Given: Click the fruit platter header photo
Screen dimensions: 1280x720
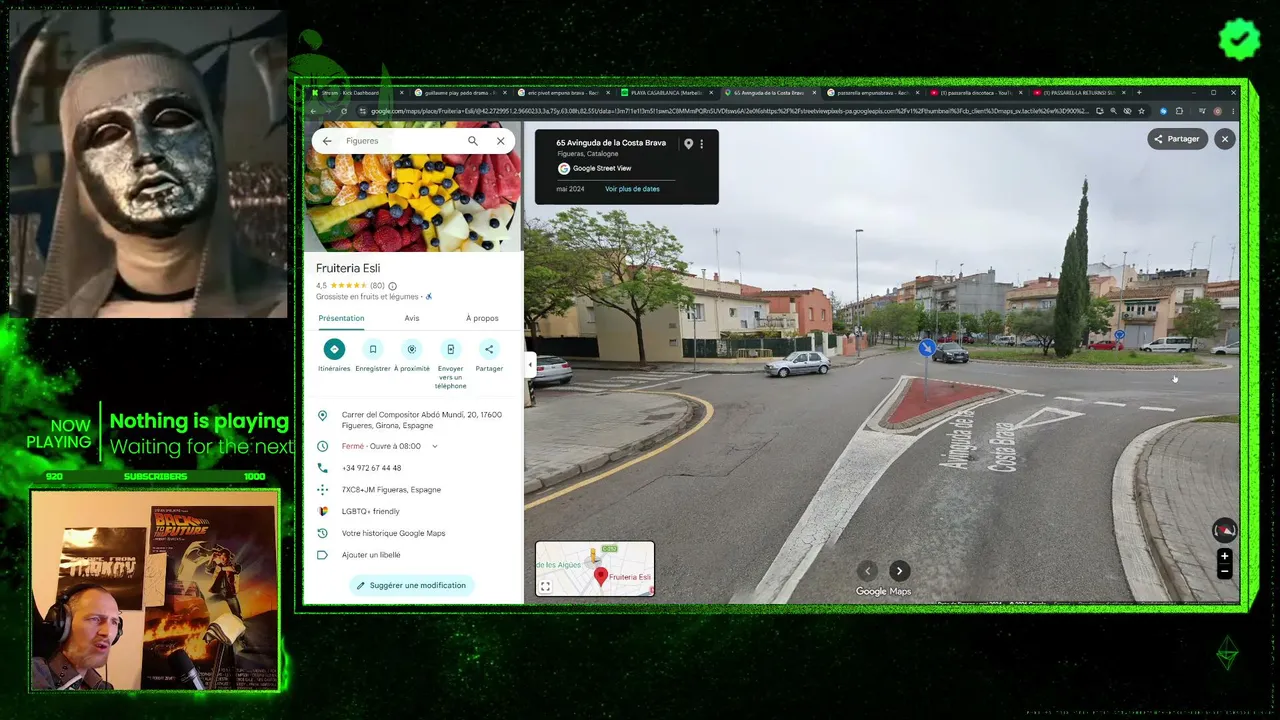Looking at the screenshot, I should 413,203.
